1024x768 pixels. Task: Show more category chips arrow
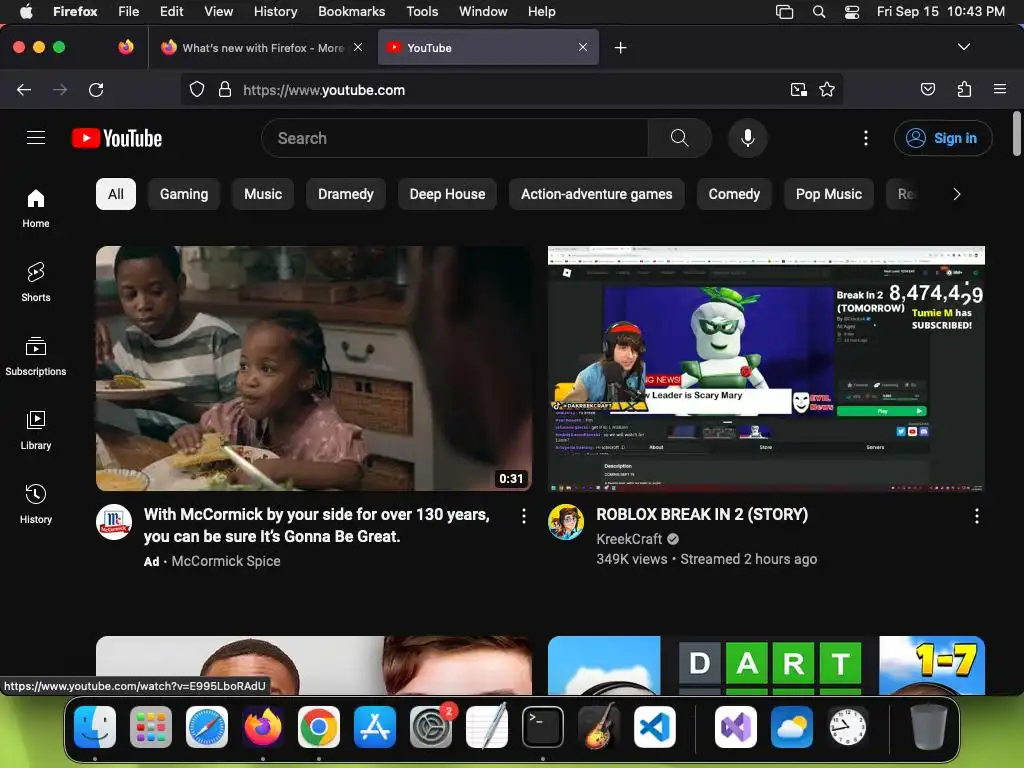click(x=957, y=194)
